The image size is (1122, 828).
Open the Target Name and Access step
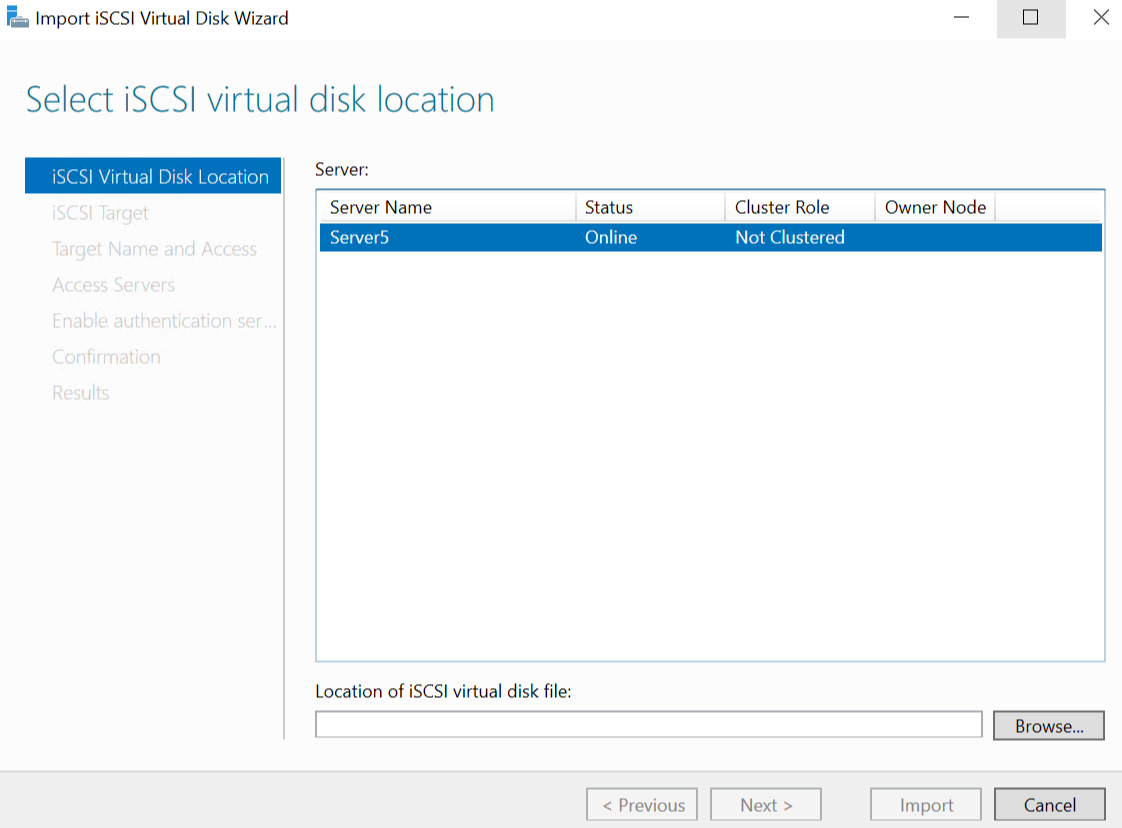[154, 249]
